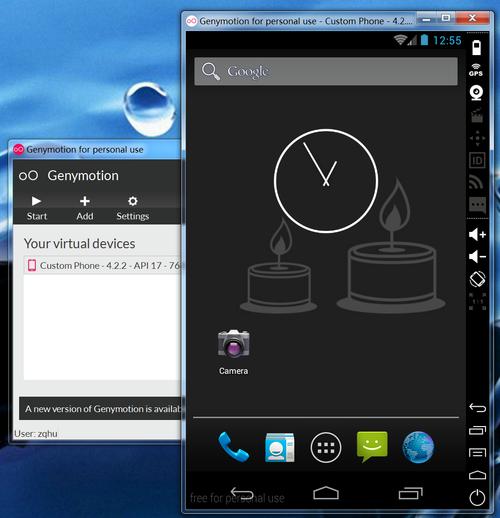
Task: Click the sidebar Recent apps button
Action: (477, 430)
